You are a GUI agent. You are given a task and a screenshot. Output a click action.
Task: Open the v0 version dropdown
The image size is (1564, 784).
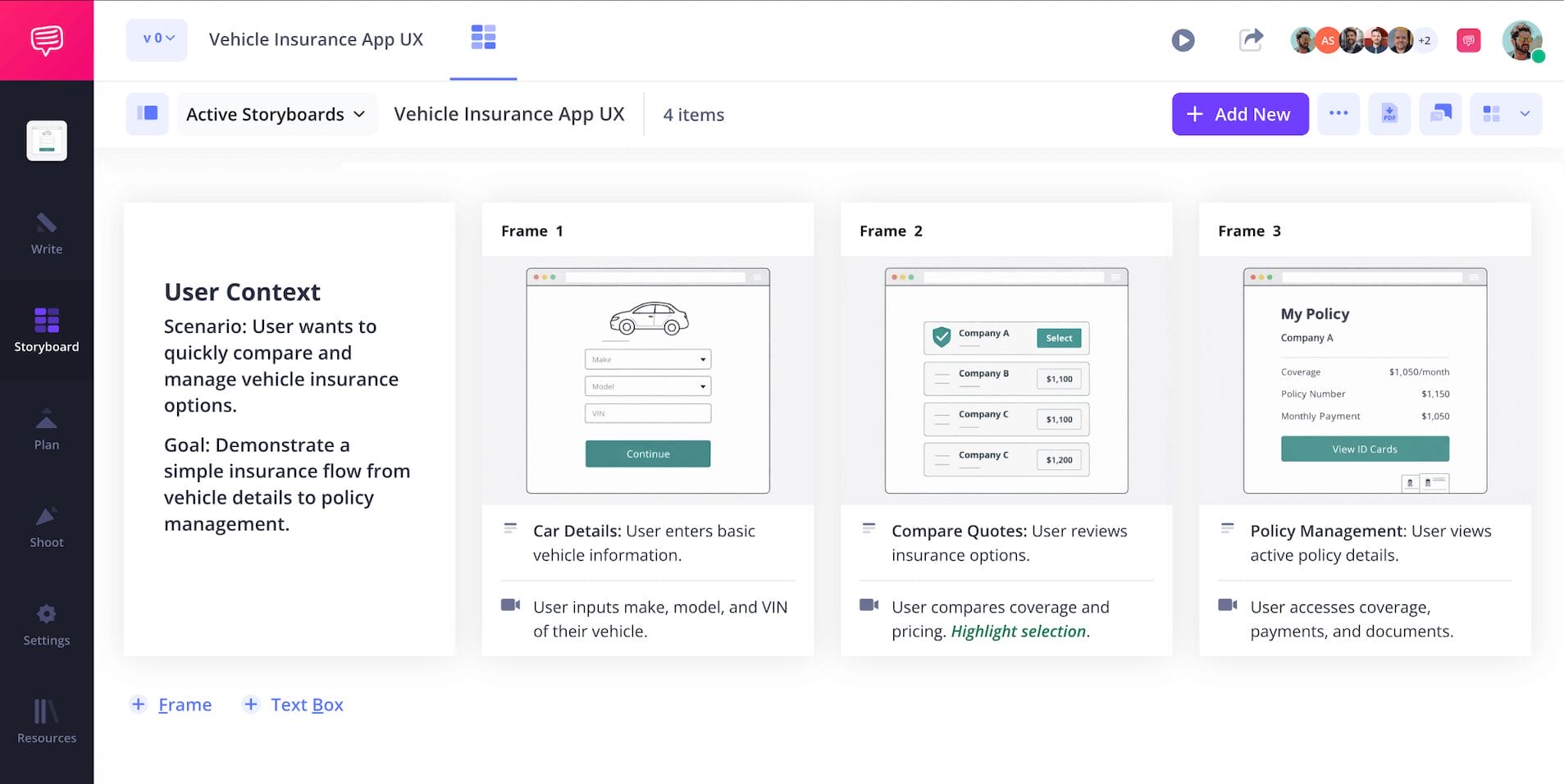[156, 39]
